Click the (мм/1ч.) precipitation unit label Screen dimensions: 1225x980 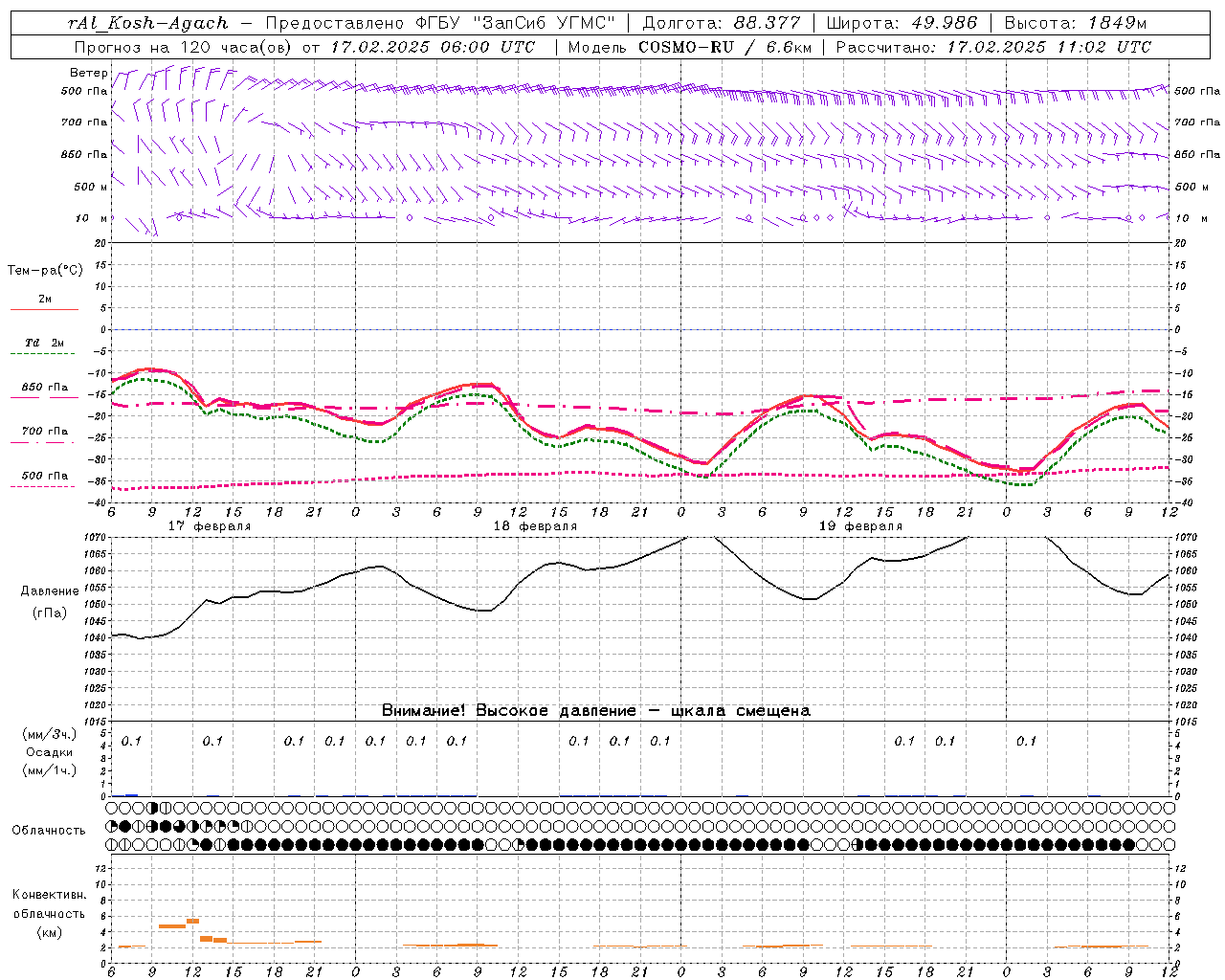click(50, 770)
